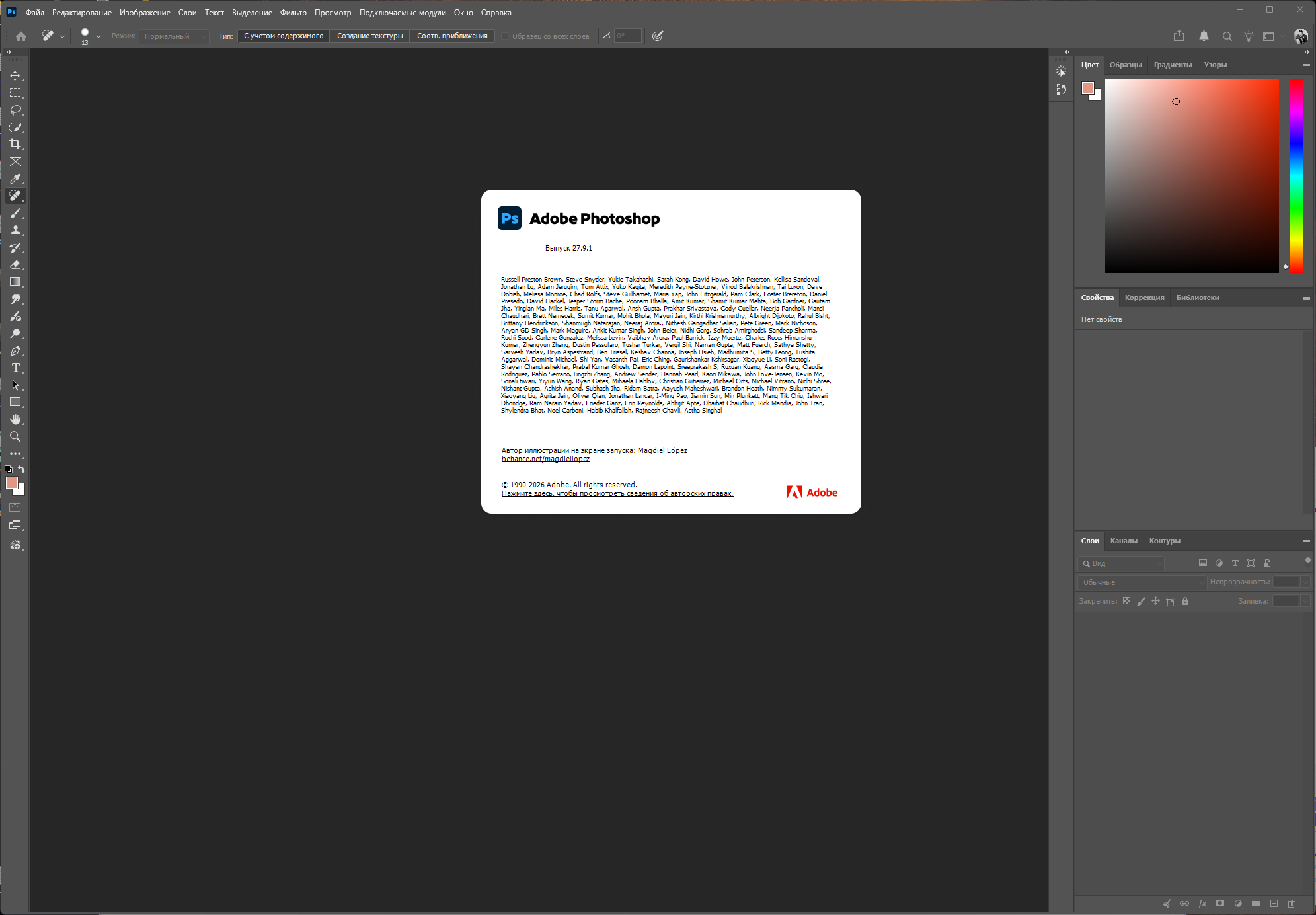The width and height of the screenshot is (1316, 915).
Task: Open the 'Вид' layer filter dropdown
Action: [x=1121, y=563]
